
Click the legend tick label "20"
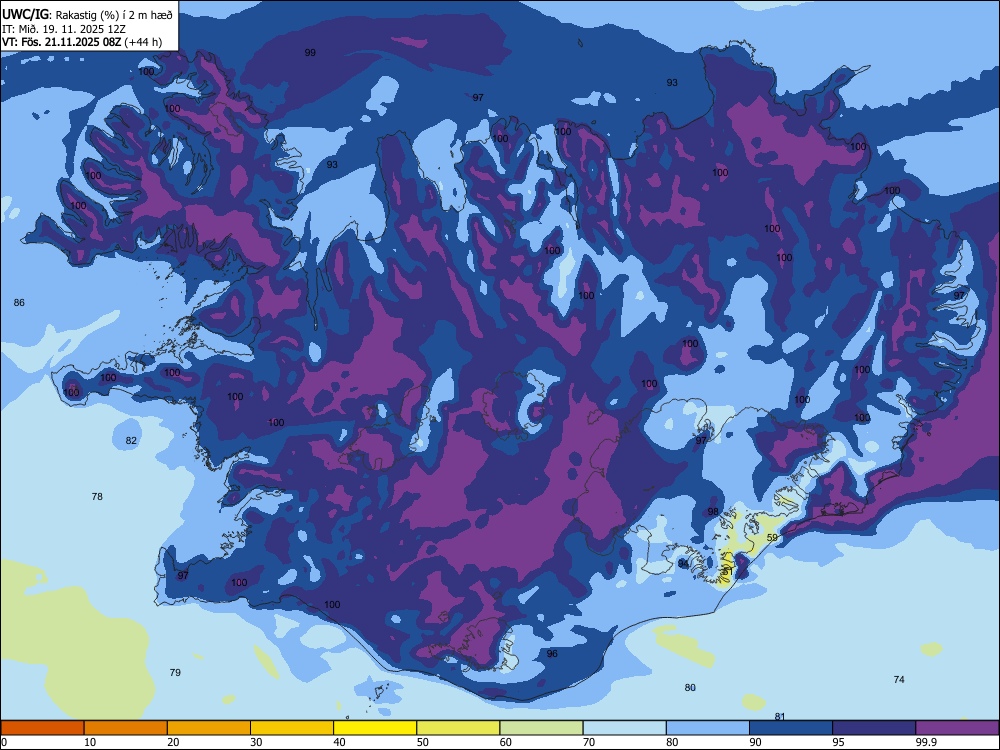[x=173, y=742]
